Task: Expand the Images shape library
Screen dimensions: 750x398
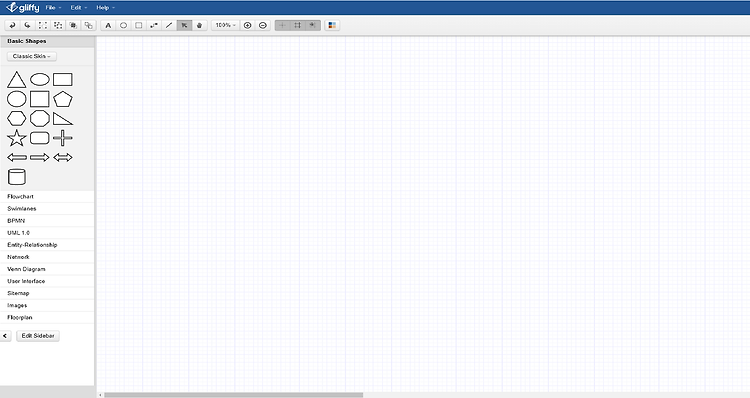Action: point(47,306)
